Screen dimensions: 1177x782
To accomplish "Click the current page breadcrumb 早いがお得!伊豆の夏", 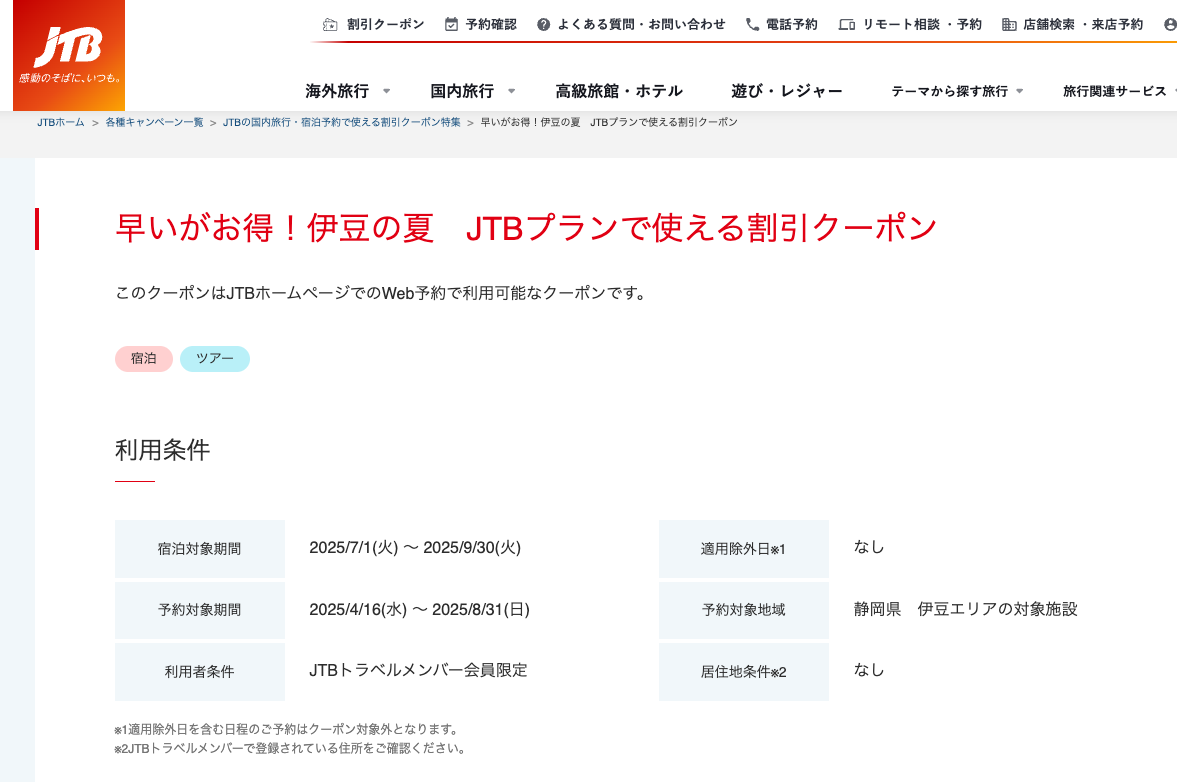I will [609, 122].
